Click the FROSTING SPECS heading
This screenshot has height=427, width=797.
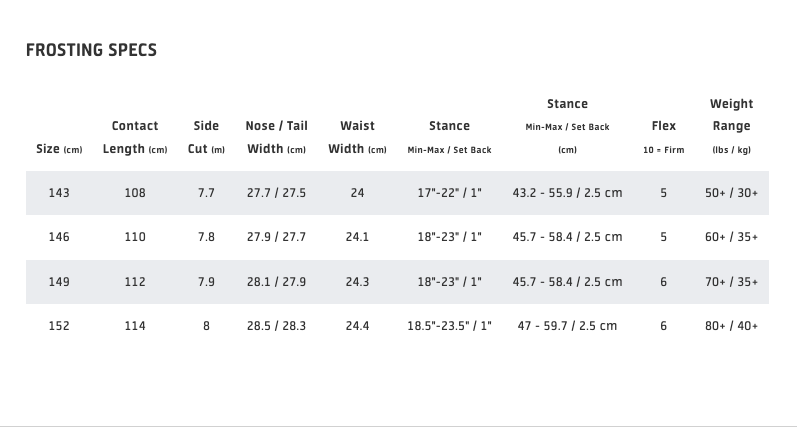click(x=91, y=50)
